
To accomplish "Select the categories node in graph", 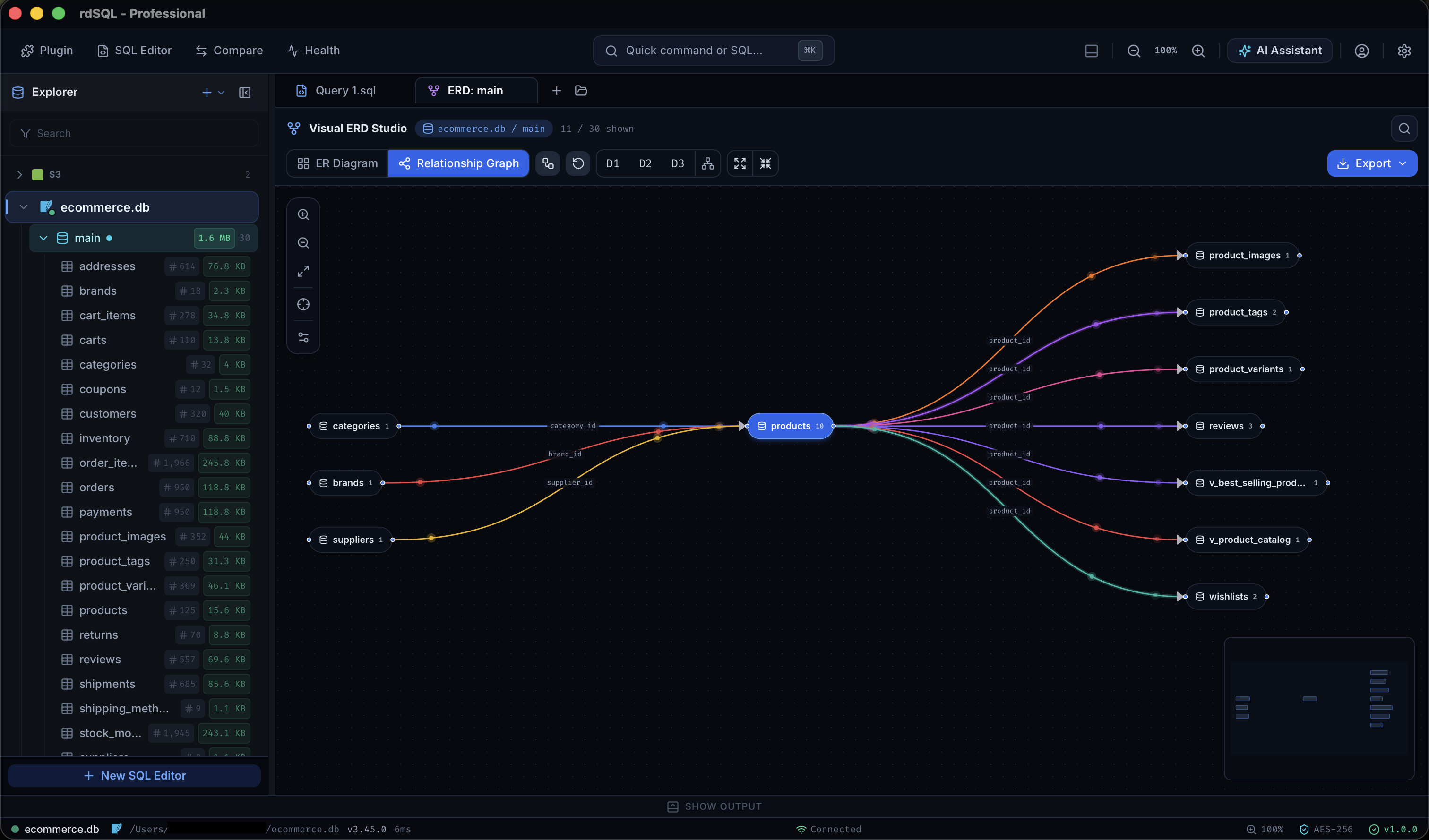I will point(354,426).
